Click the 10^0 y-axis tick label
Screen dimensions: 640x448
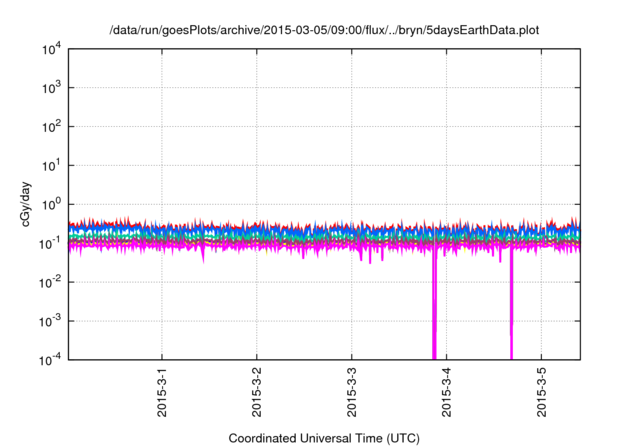pos(51,204)
